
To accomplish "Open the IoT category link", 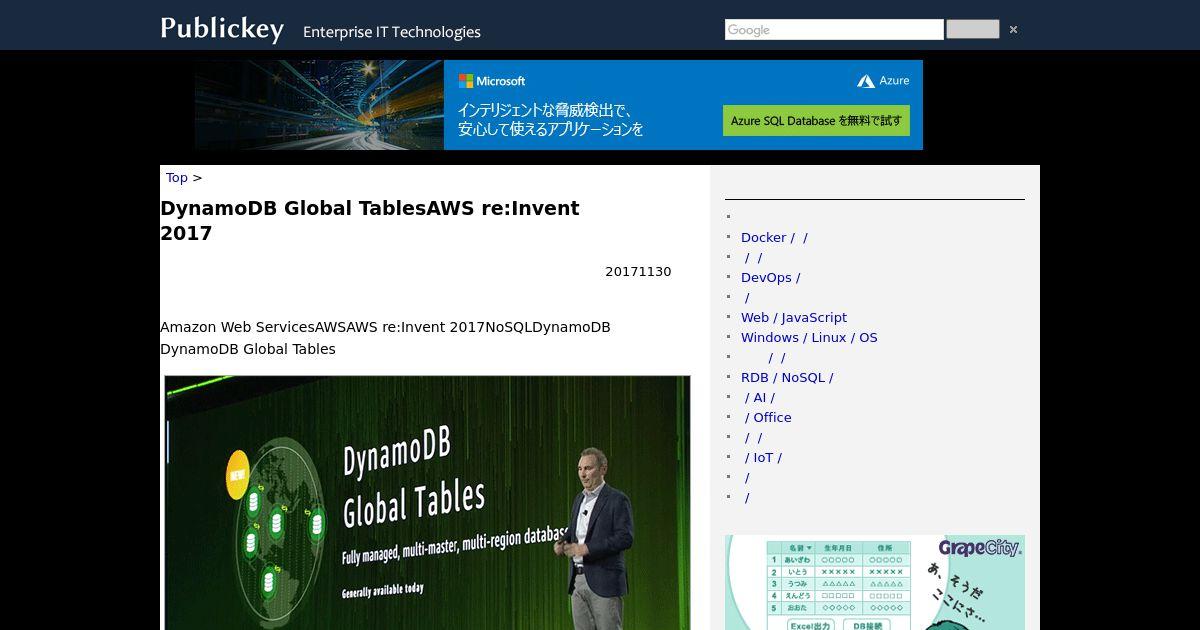I will tap(762, 457).
